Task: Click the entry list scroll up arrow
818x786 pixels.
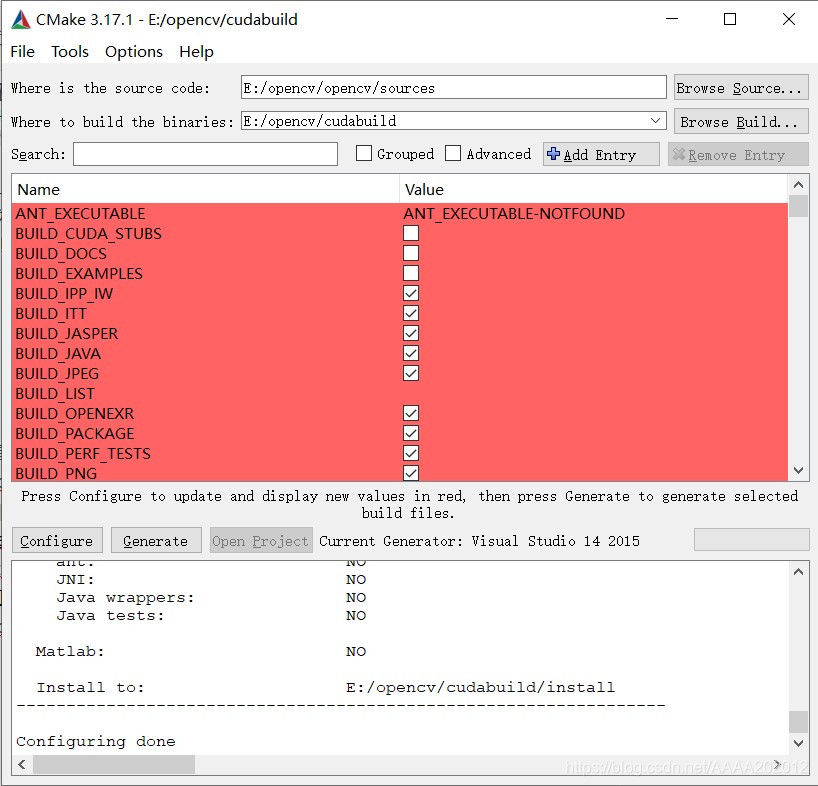Action: 798,185
